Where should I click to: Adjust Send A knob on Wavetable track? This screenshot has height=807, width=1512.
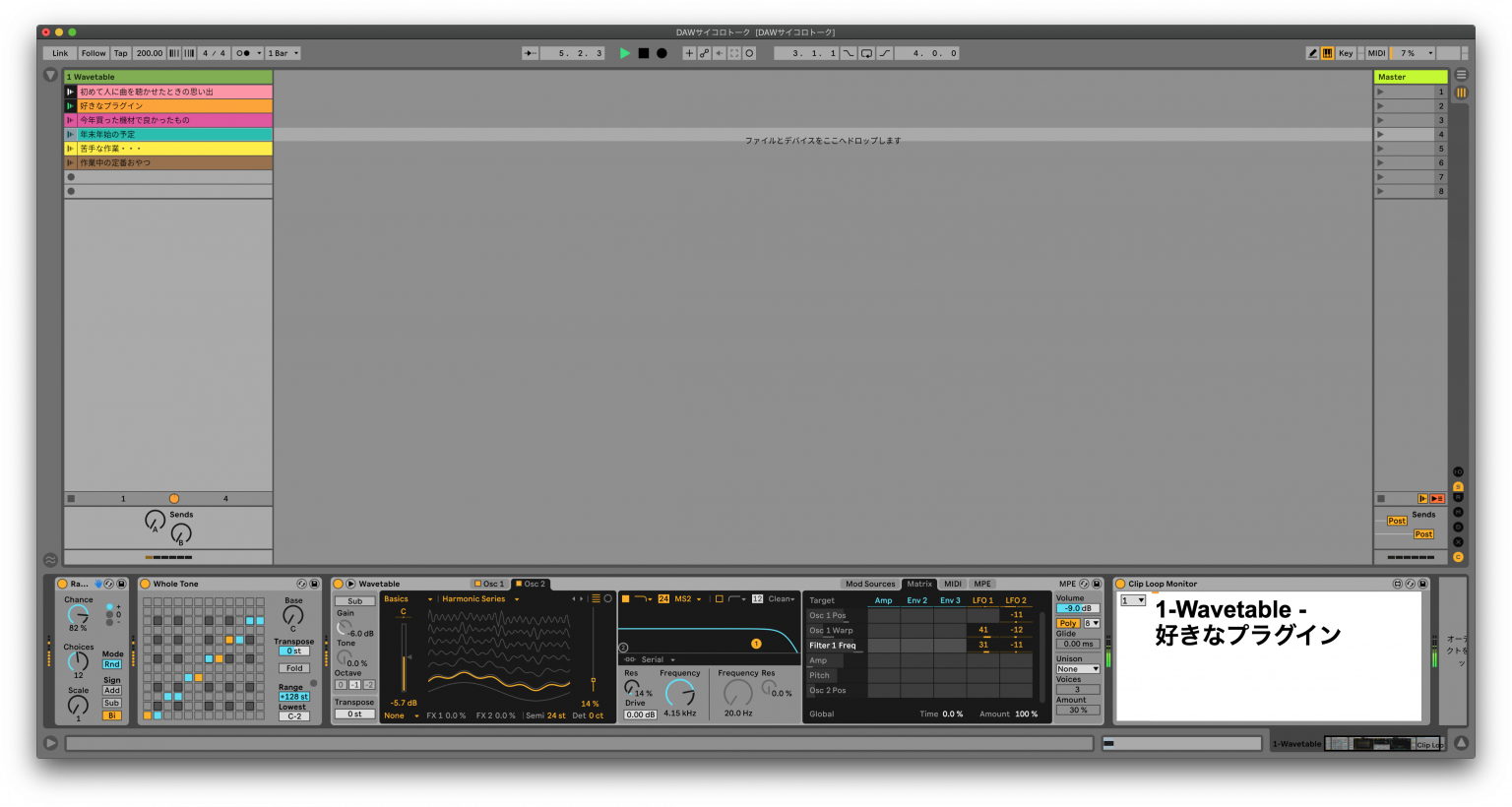click(155, 520)
